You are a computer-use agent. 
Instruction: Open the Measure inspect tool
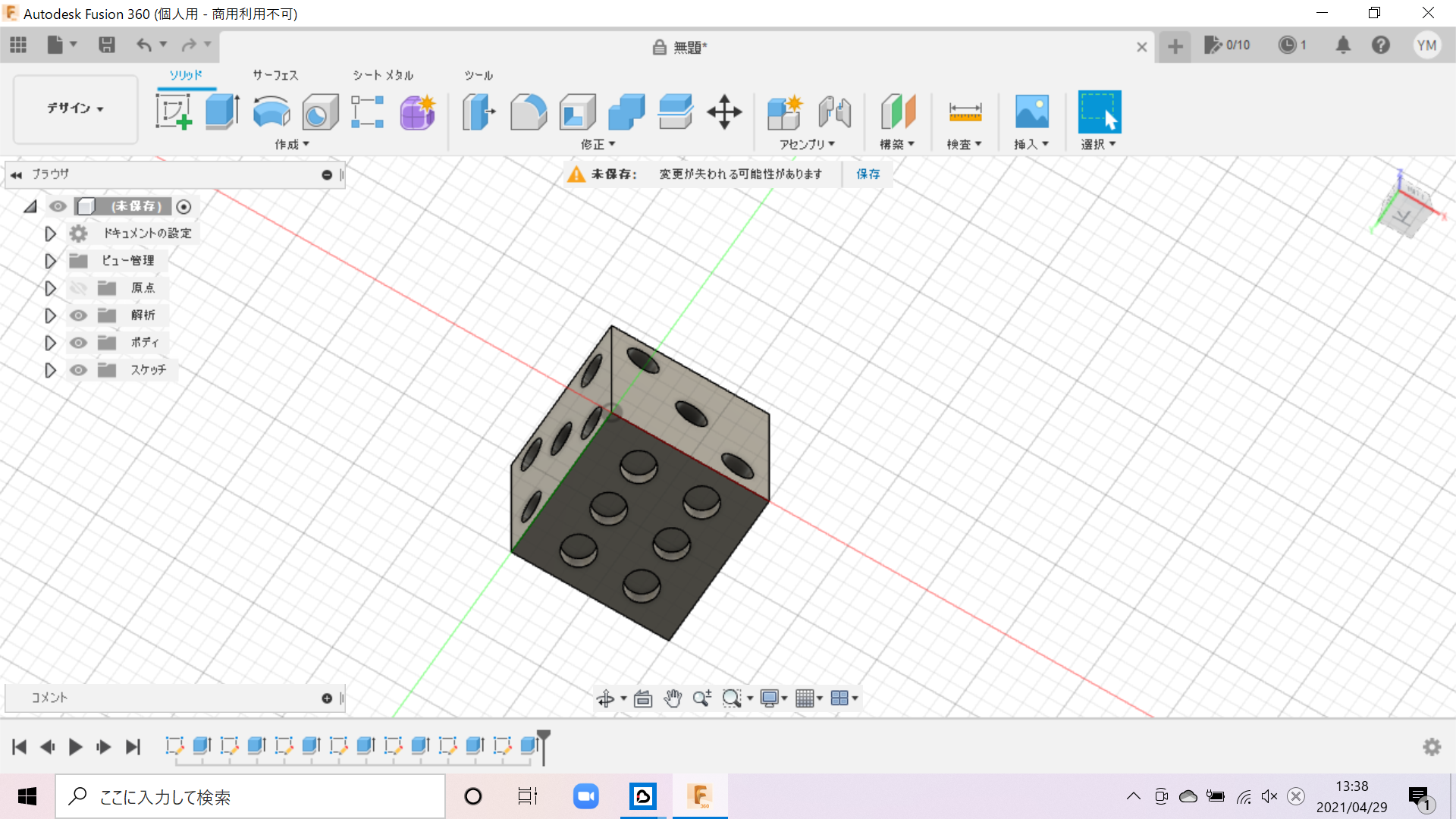[965, 111]
